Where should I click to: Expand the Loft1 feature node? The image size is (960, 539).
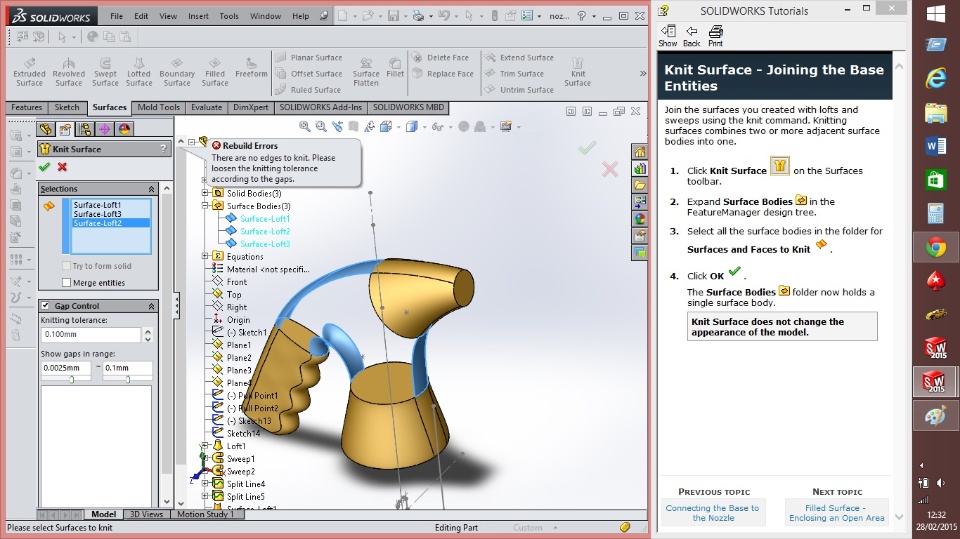[206, 446]
